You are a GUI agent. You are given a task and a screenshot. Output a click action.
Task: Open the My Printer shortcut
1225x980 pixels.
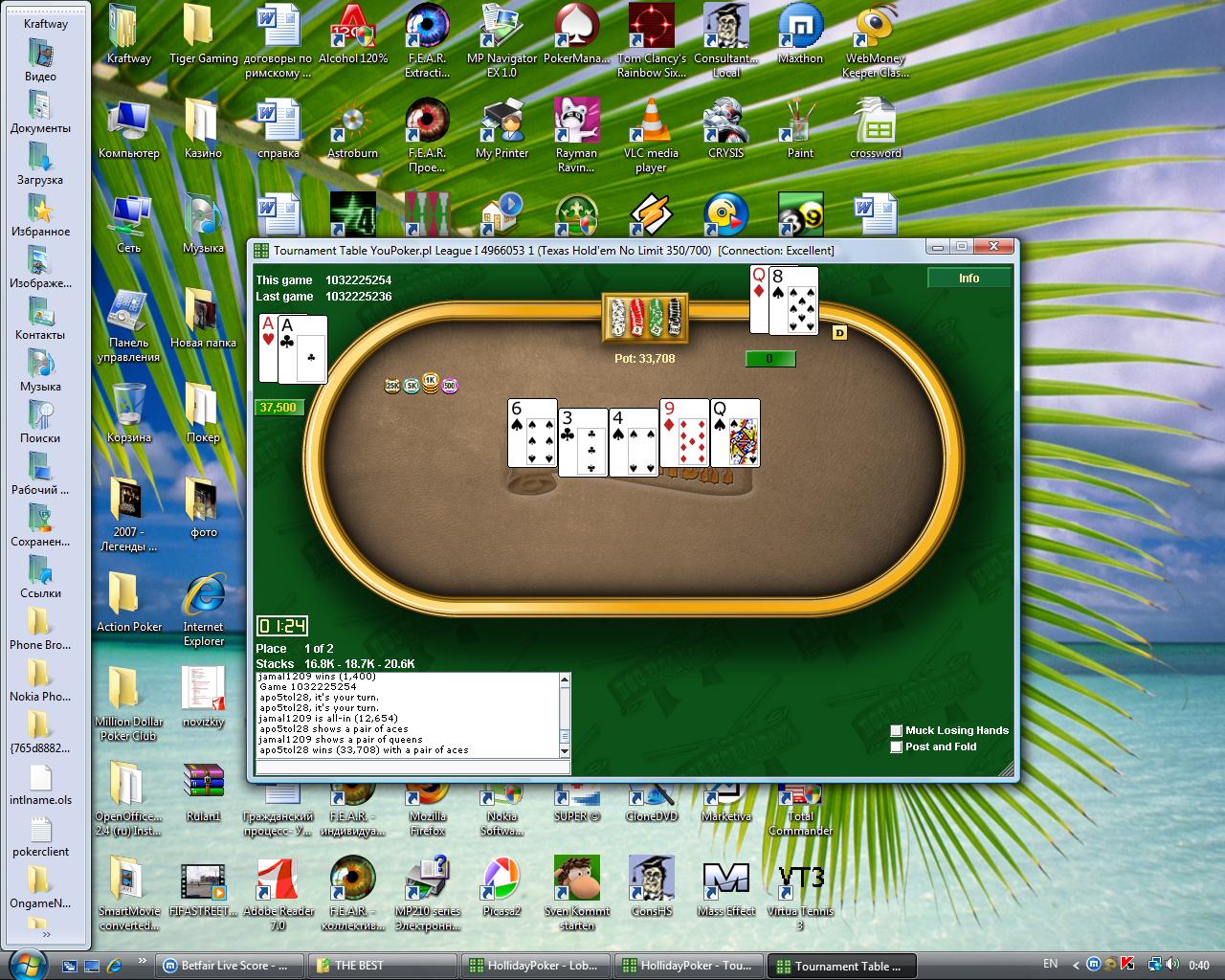pyautogui.click(x=501, y=129)
